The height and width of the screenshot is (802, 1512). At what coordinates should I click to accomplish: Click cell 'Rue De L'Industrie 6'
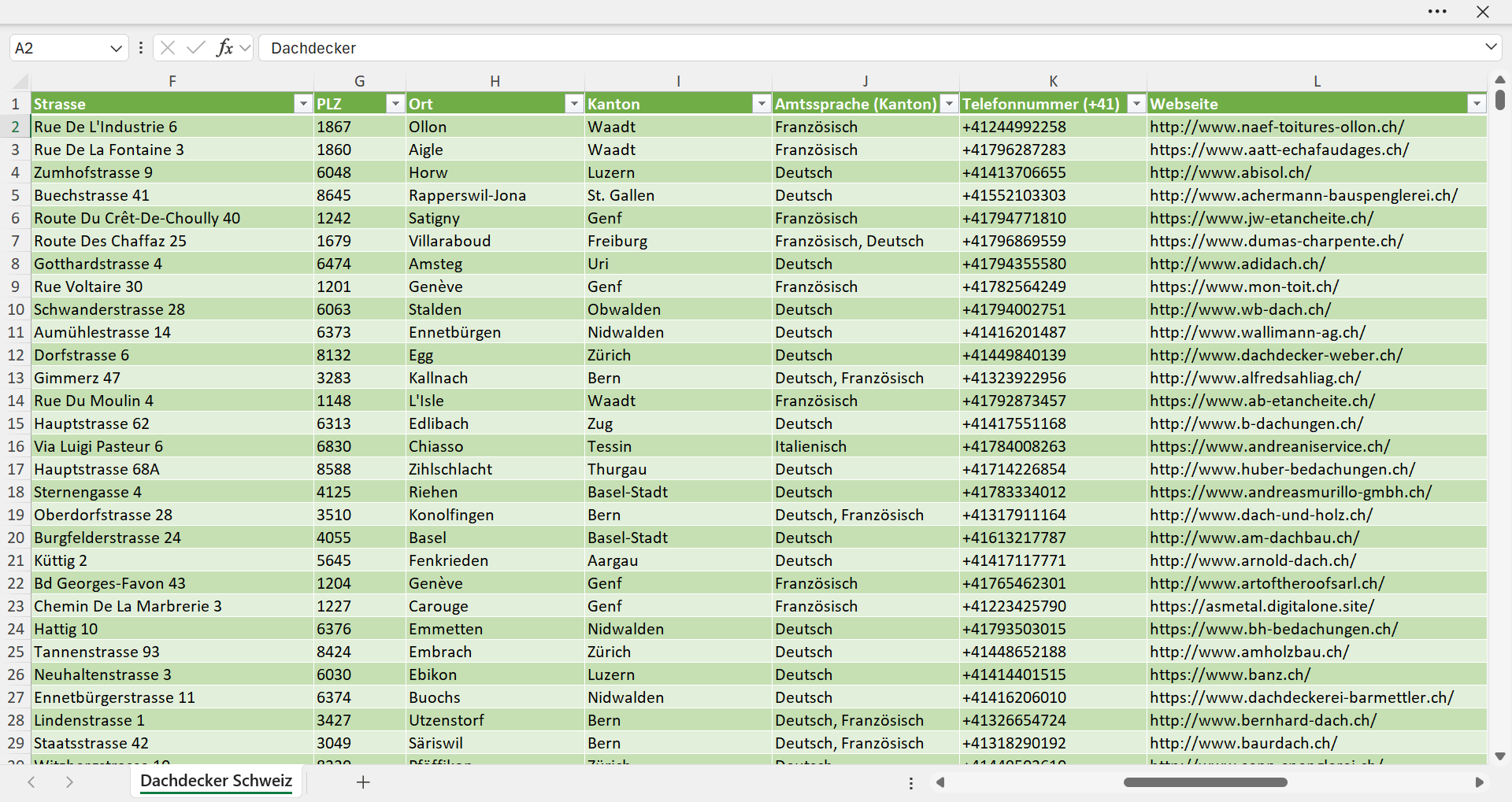click(172, 127)
